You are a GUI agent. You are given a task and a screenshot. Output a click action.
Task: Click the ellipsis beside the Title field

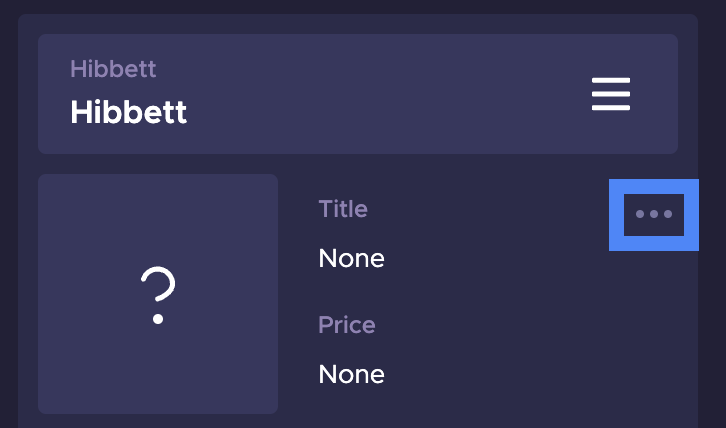pos(654,214)
